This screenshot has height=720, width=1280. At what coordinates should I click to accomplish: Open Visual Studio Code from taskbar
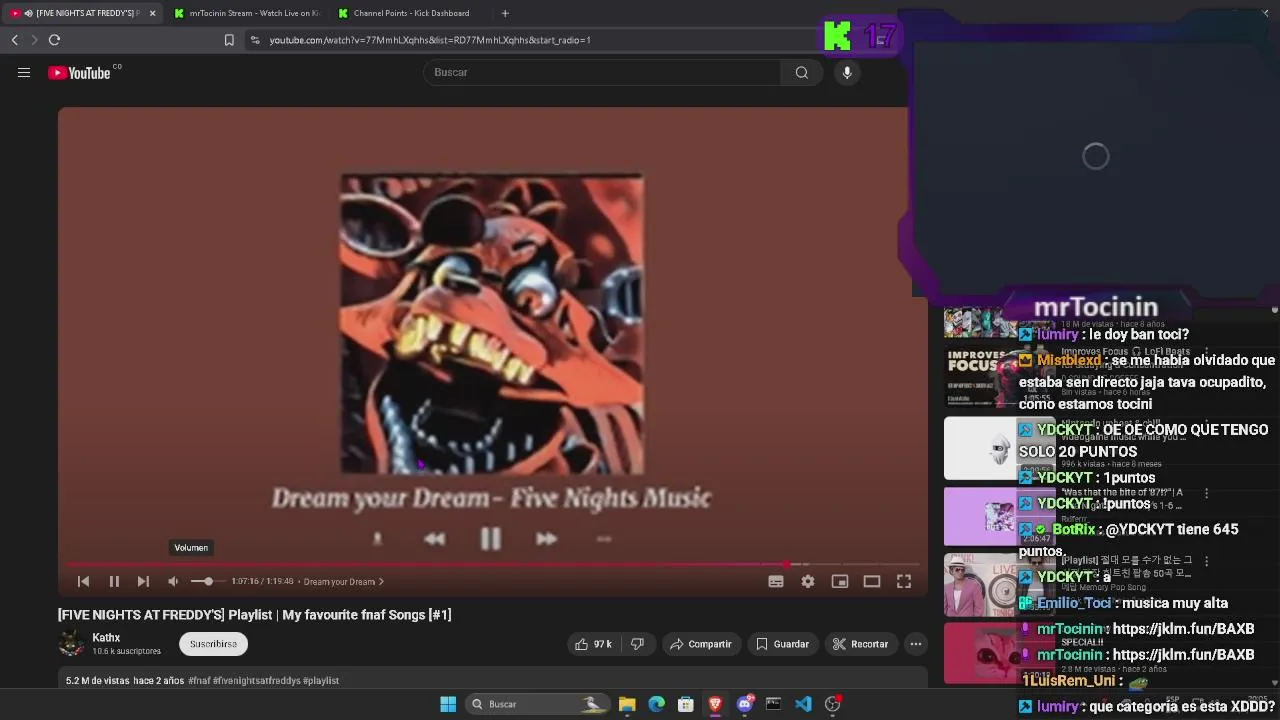pyautogui.click(x=803, y=704)
